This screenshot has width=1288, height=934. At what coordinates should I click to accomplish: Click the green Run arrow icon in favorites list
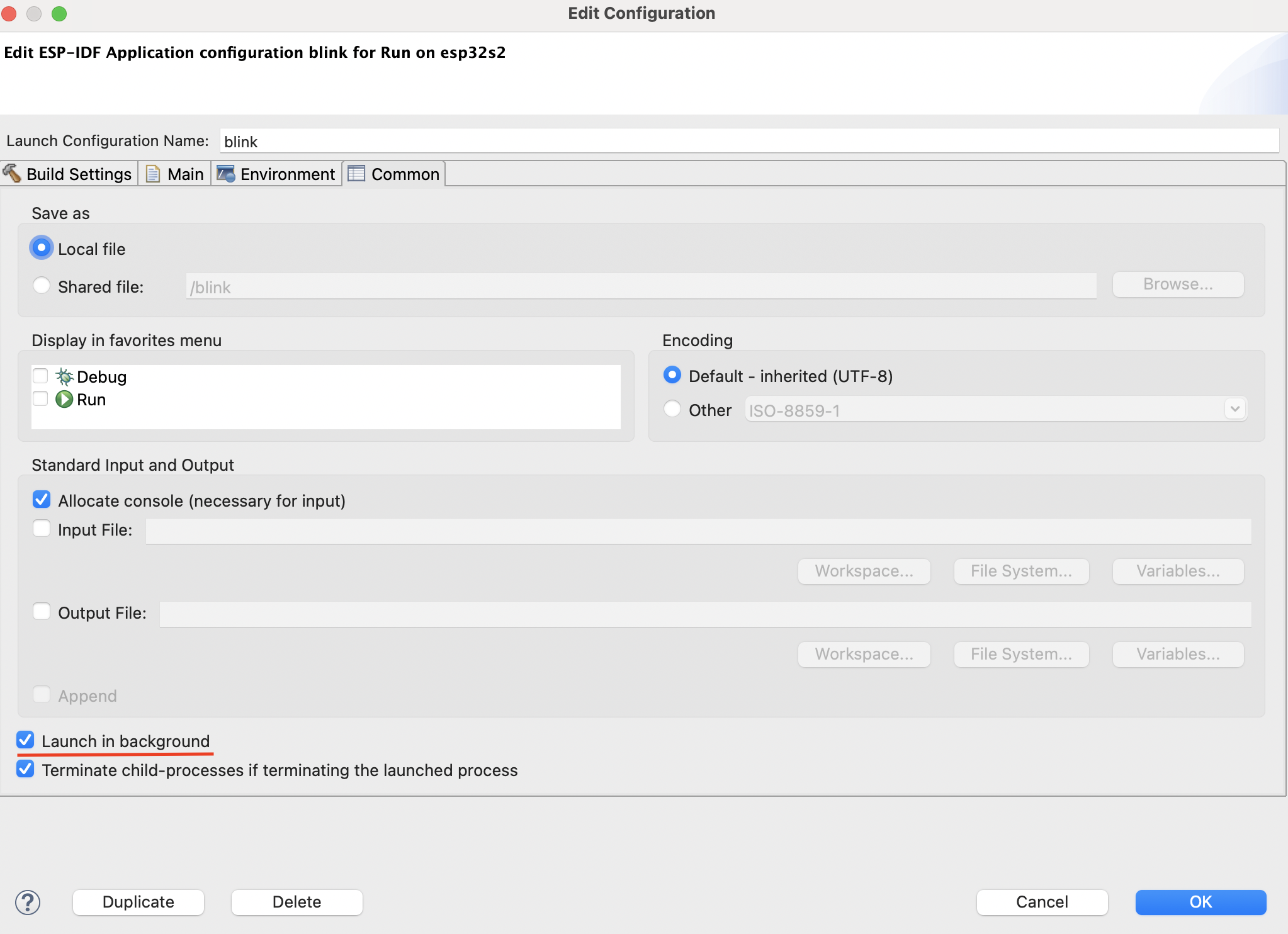[65, 399]
